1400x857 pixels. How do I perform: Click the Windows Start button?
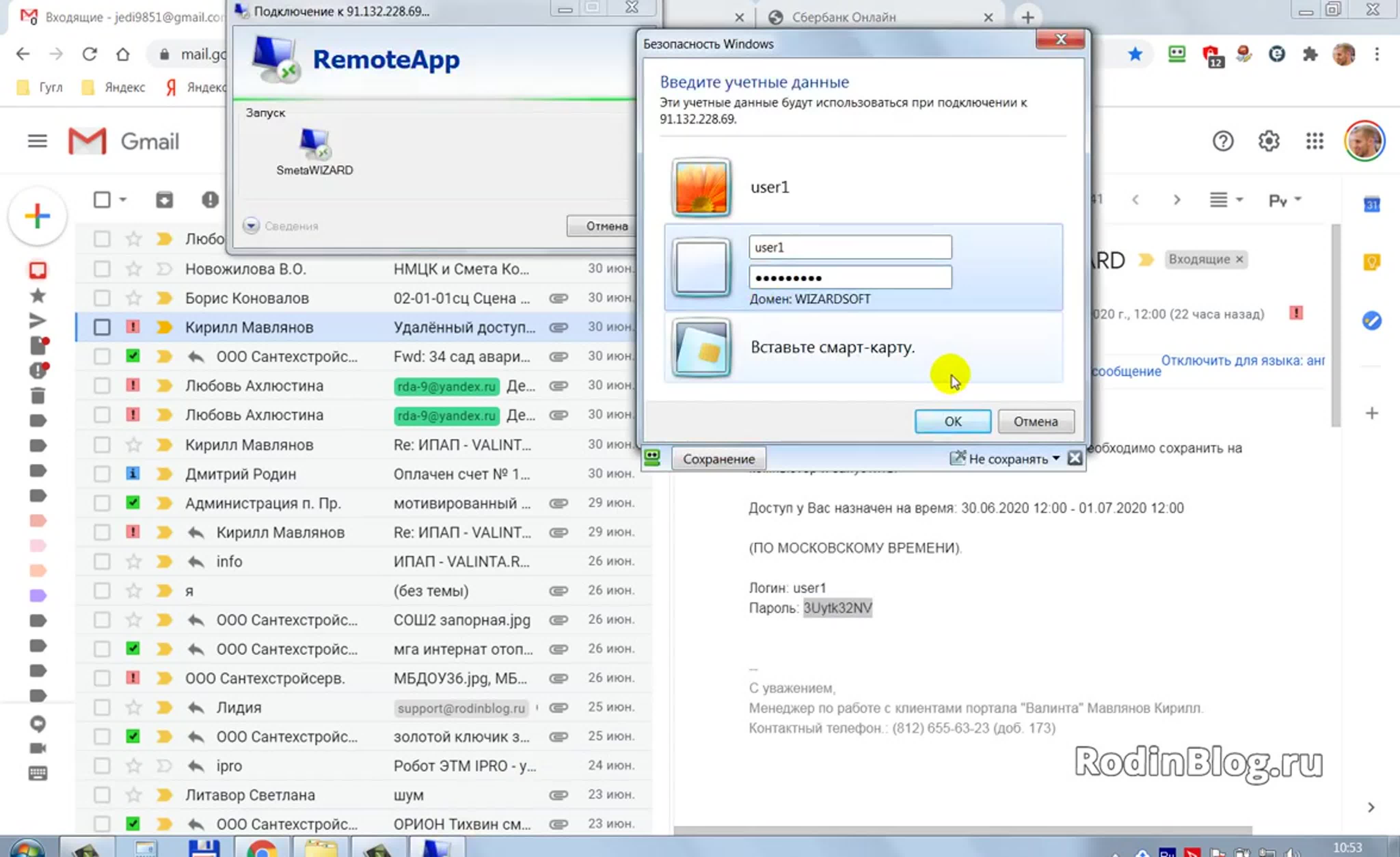point(26,848)
